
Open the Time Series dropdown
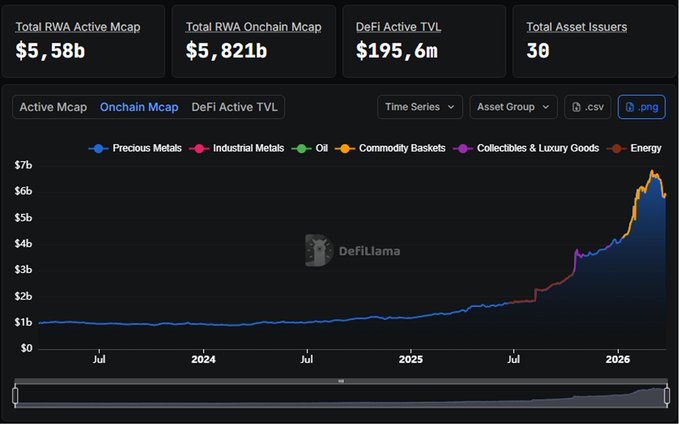point(420,107)
